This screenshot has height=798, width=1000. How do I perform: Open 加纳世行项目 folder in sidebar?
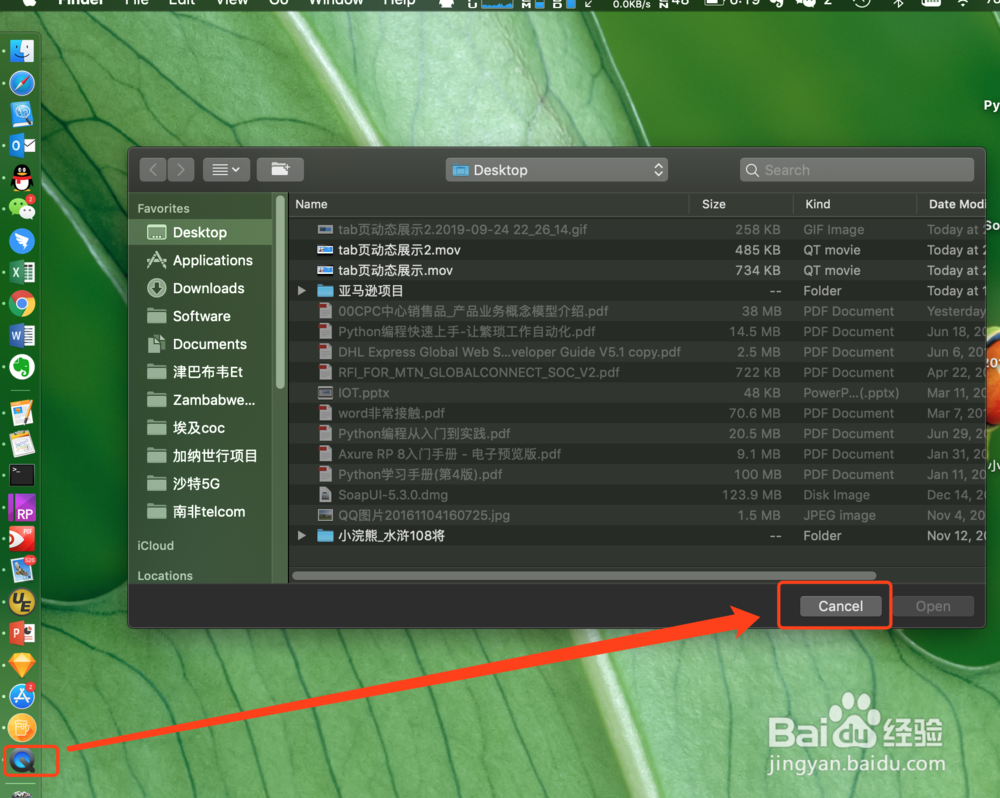click(x=200, y=456)
